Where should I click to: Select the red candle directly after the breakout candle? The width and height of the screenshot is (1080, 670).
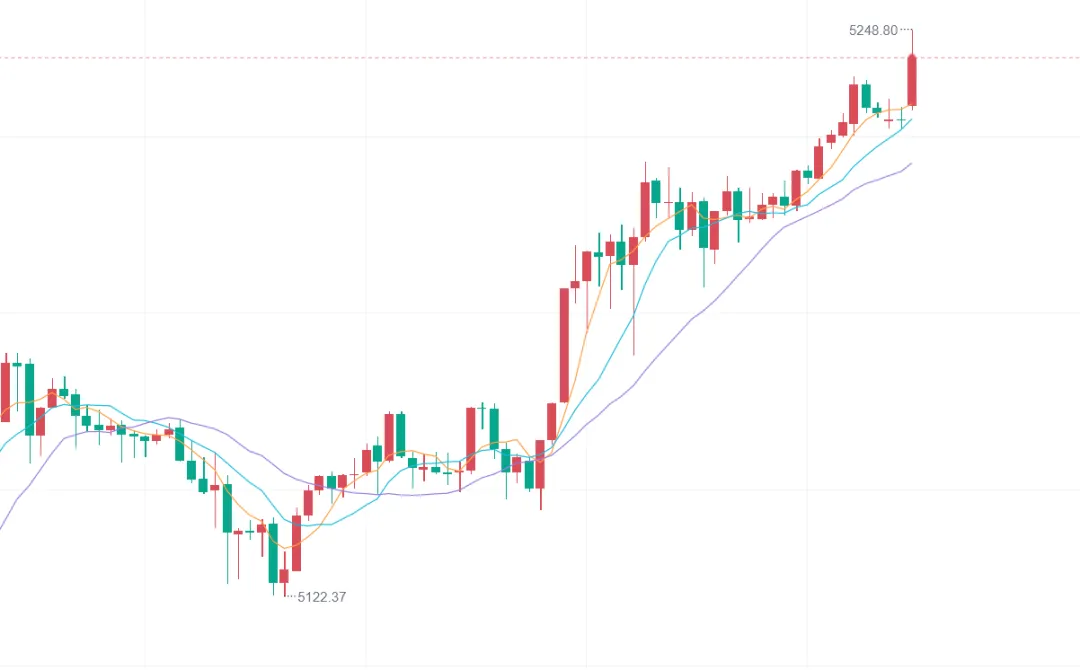(575, 285)
